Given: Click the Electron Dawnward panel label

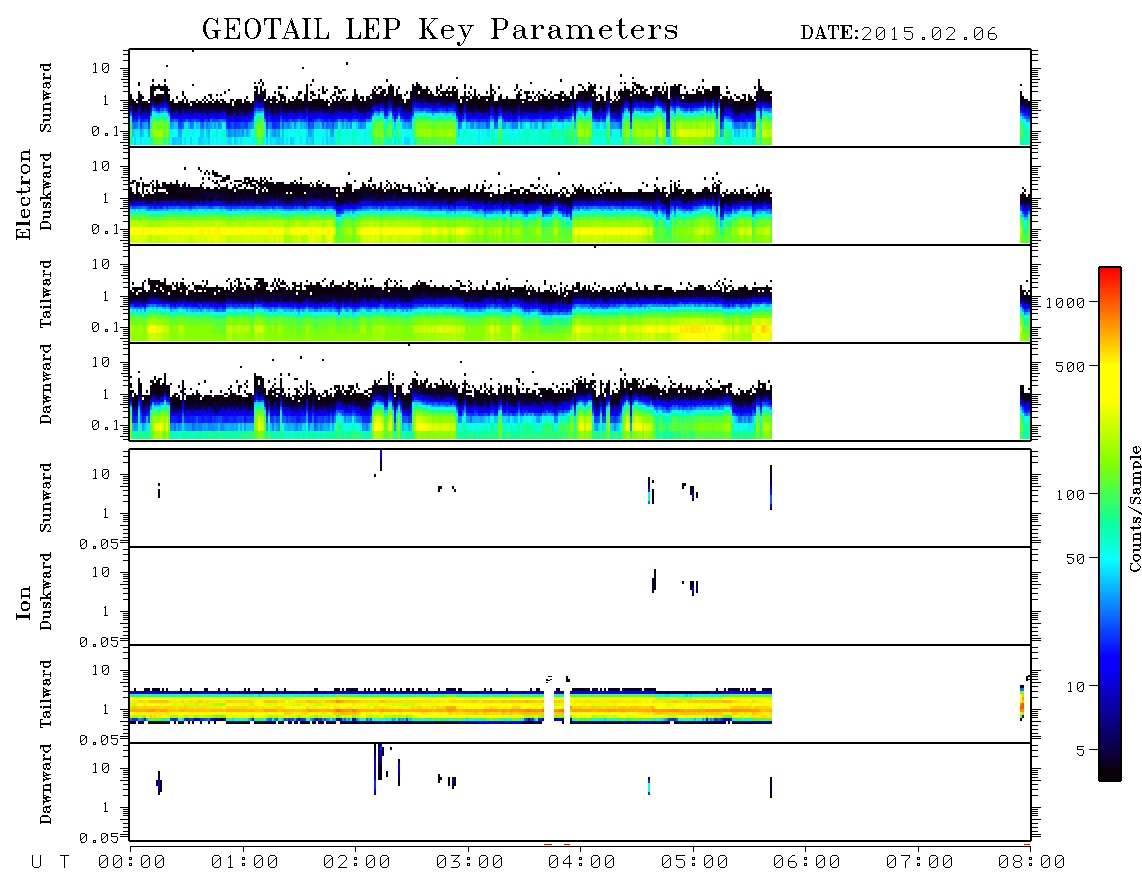Looking at the screenshot, I should [46, 384].
